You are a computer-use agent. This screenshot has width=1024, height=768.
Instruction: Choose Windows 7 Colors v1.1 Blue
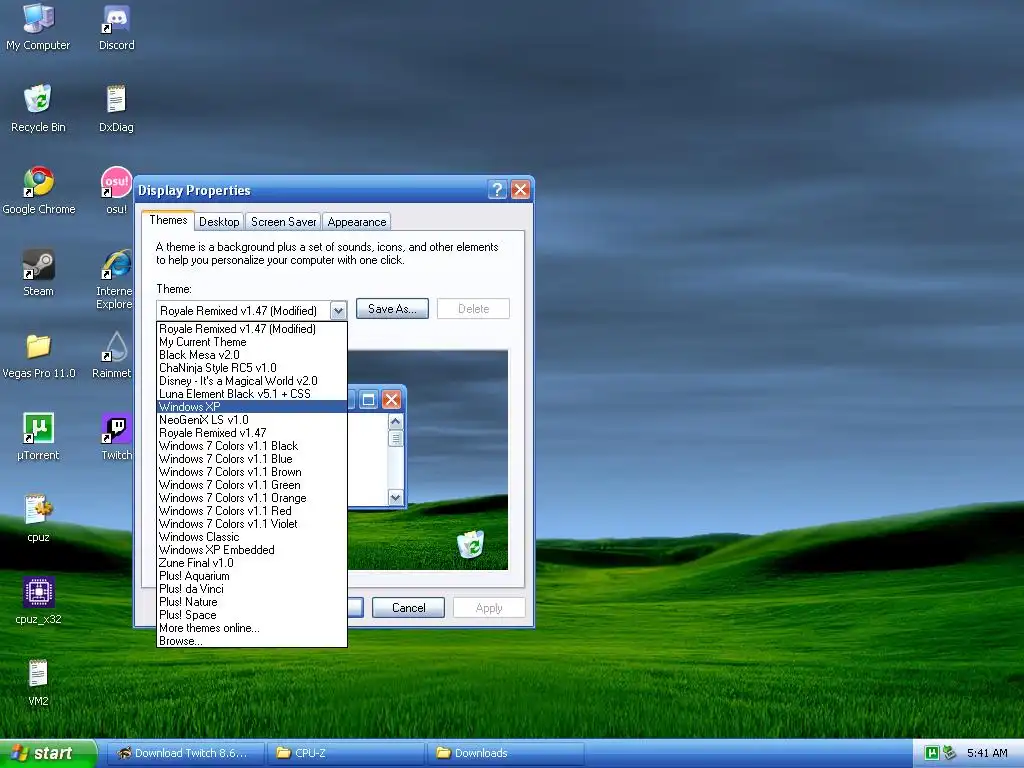click(251, 459)
